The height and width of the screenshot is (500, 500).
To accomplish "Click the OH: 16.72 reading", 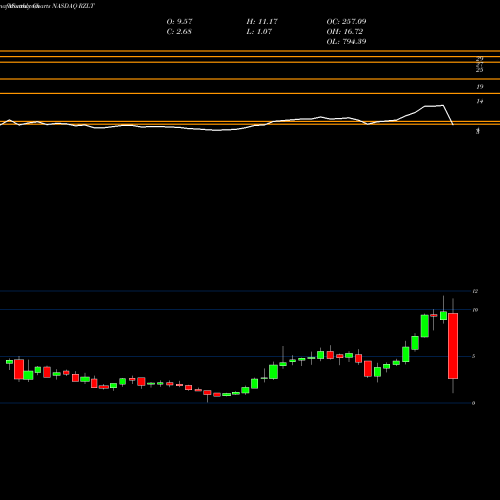I will coord(345,31).
